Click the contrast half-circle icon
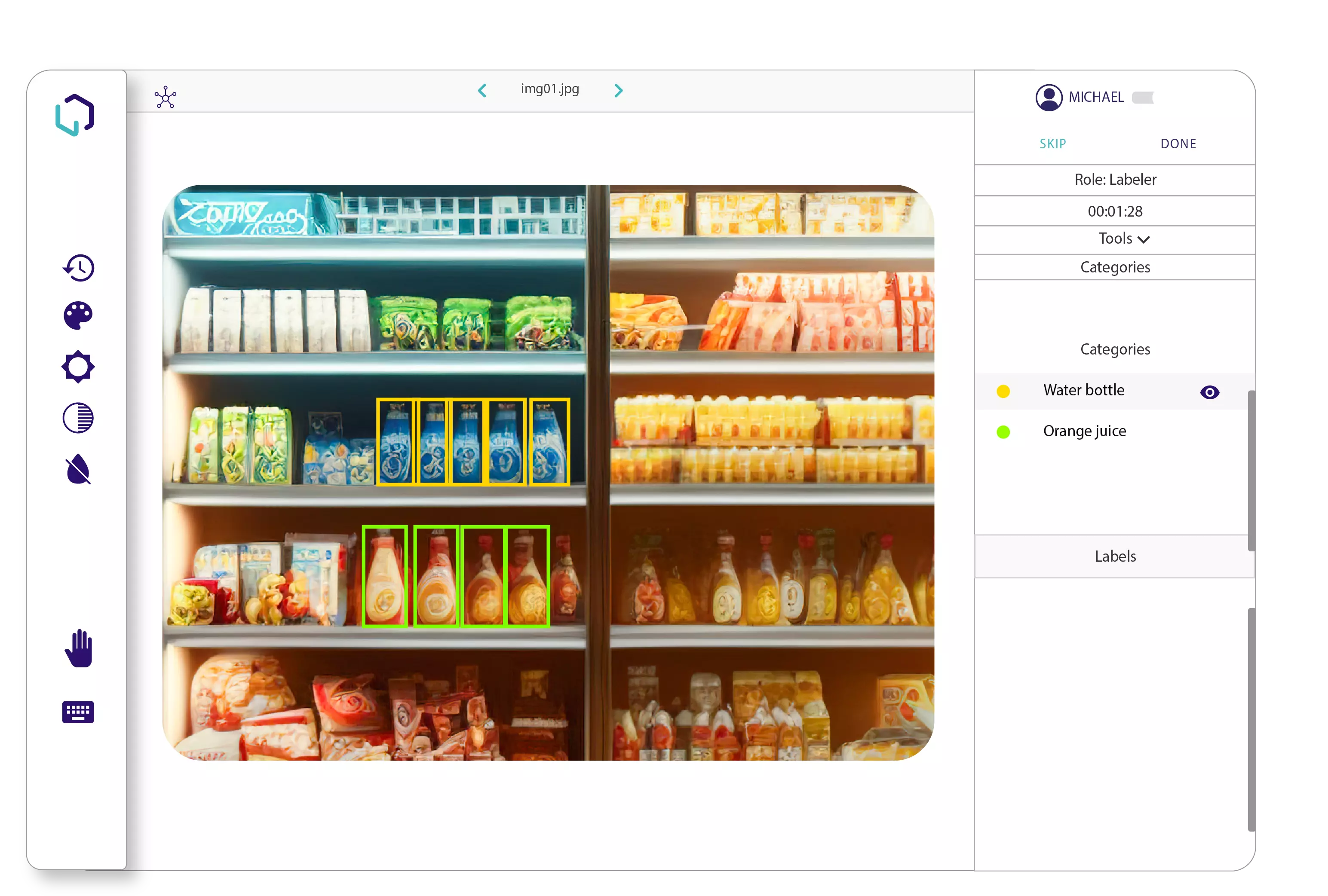This screenshot has height=896, width=1328. (x=78, y=418)
